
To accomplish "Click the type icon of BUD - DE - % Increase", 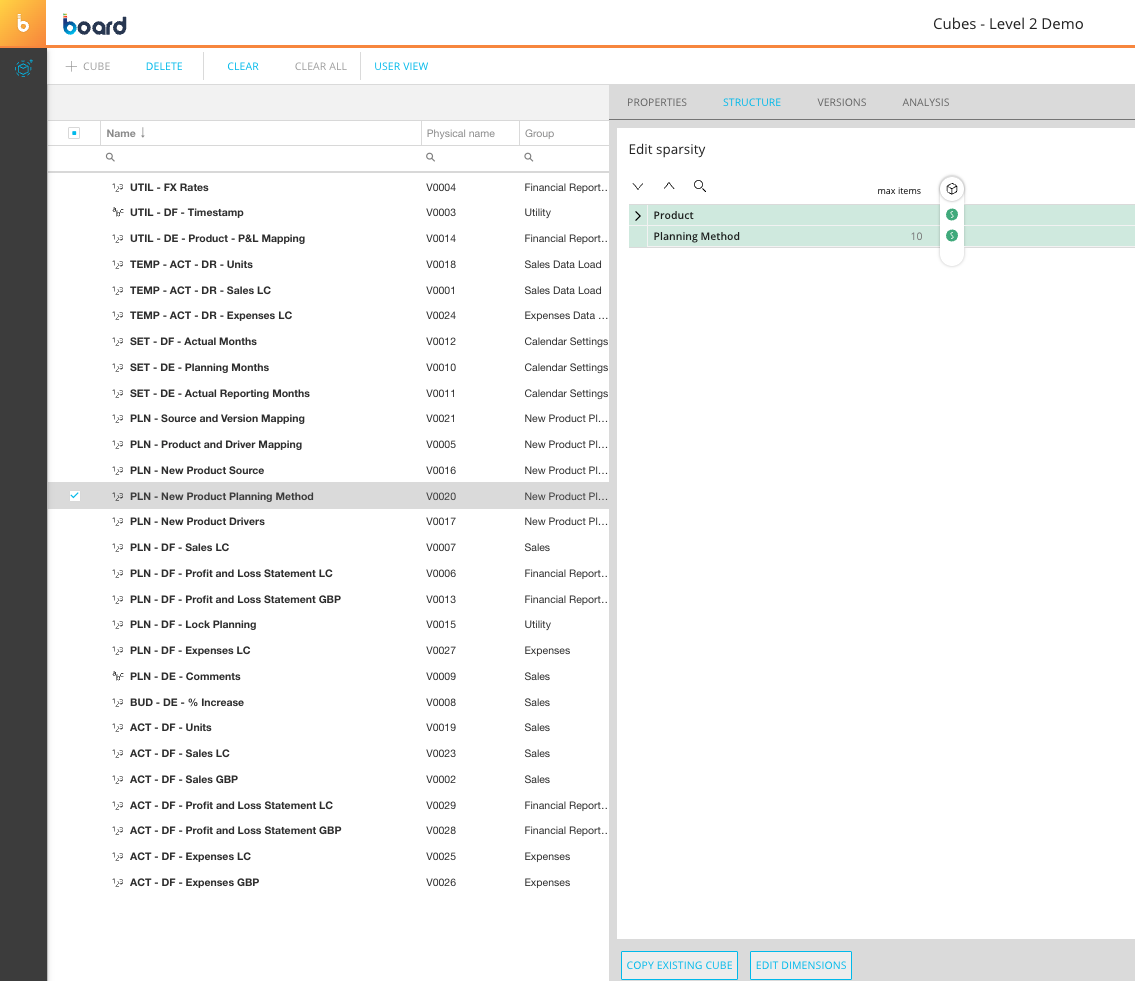I will tap(117, 702).
